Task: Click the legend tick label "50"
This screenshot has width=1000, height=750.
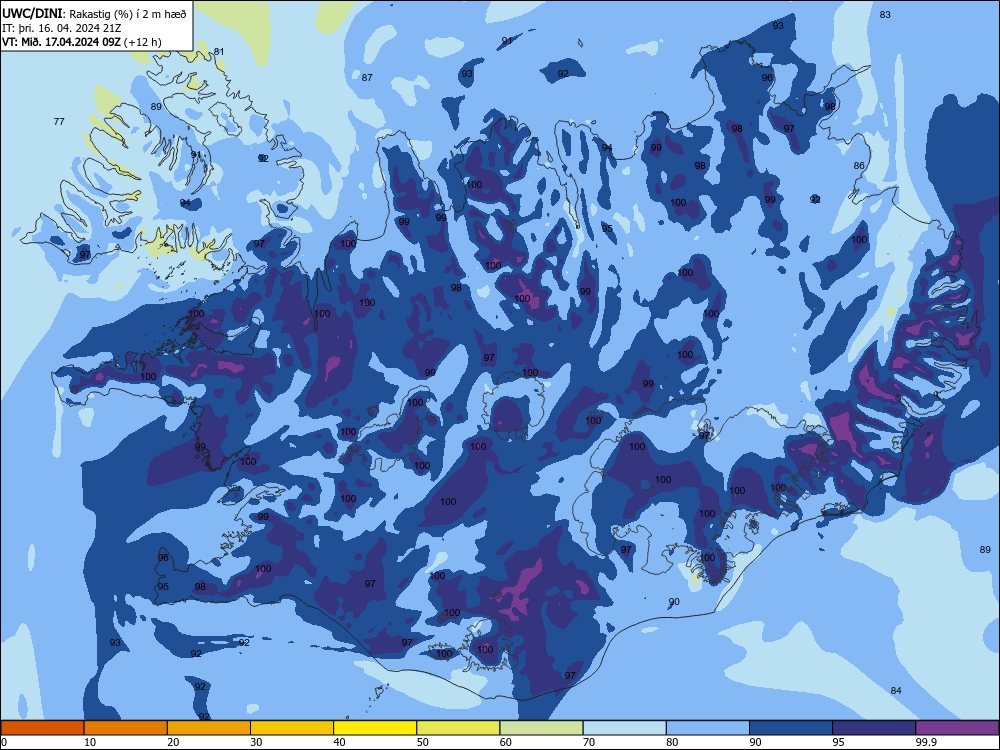Action: 423,742
